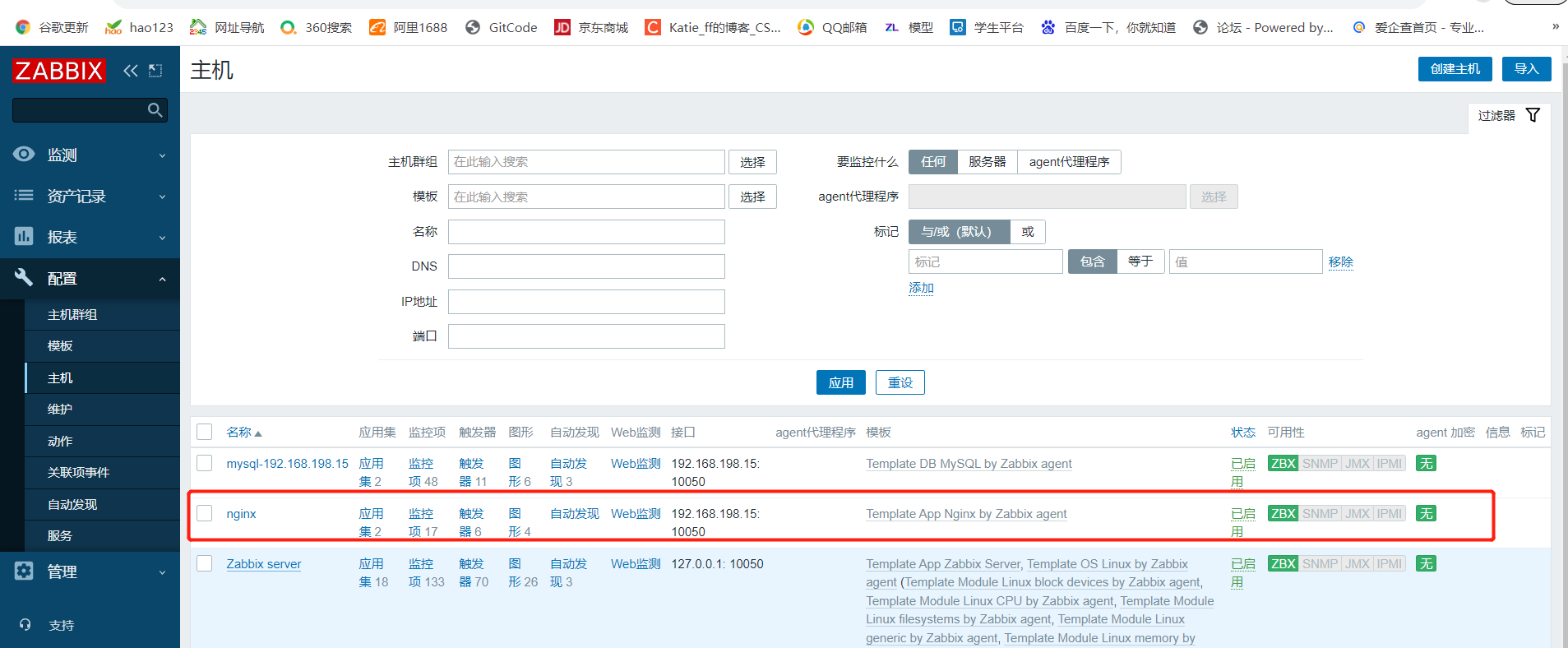Sort hosts by 名称 column
Viewport: 1568px width, 648px height.
pos(244,432)
